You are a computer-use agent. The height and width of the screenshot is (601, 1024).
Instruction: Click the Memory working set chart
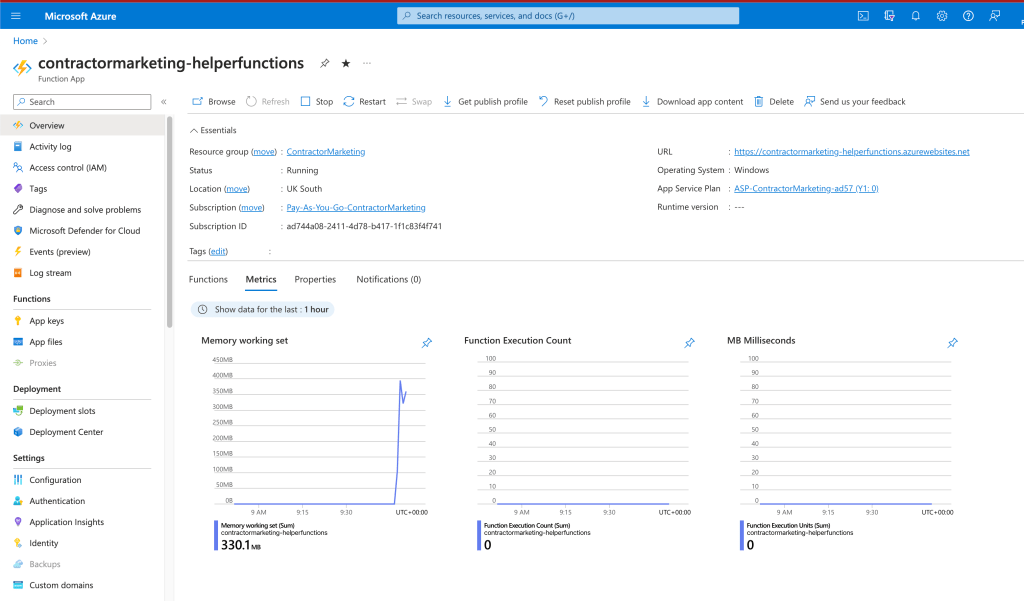click(319, 432)
